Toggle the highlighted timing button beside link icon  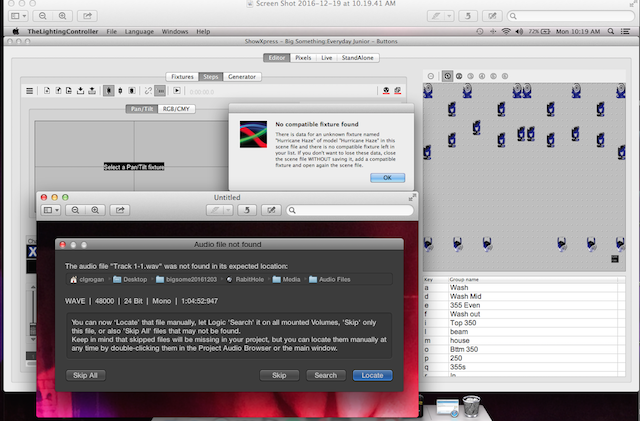tap(160, 91)
